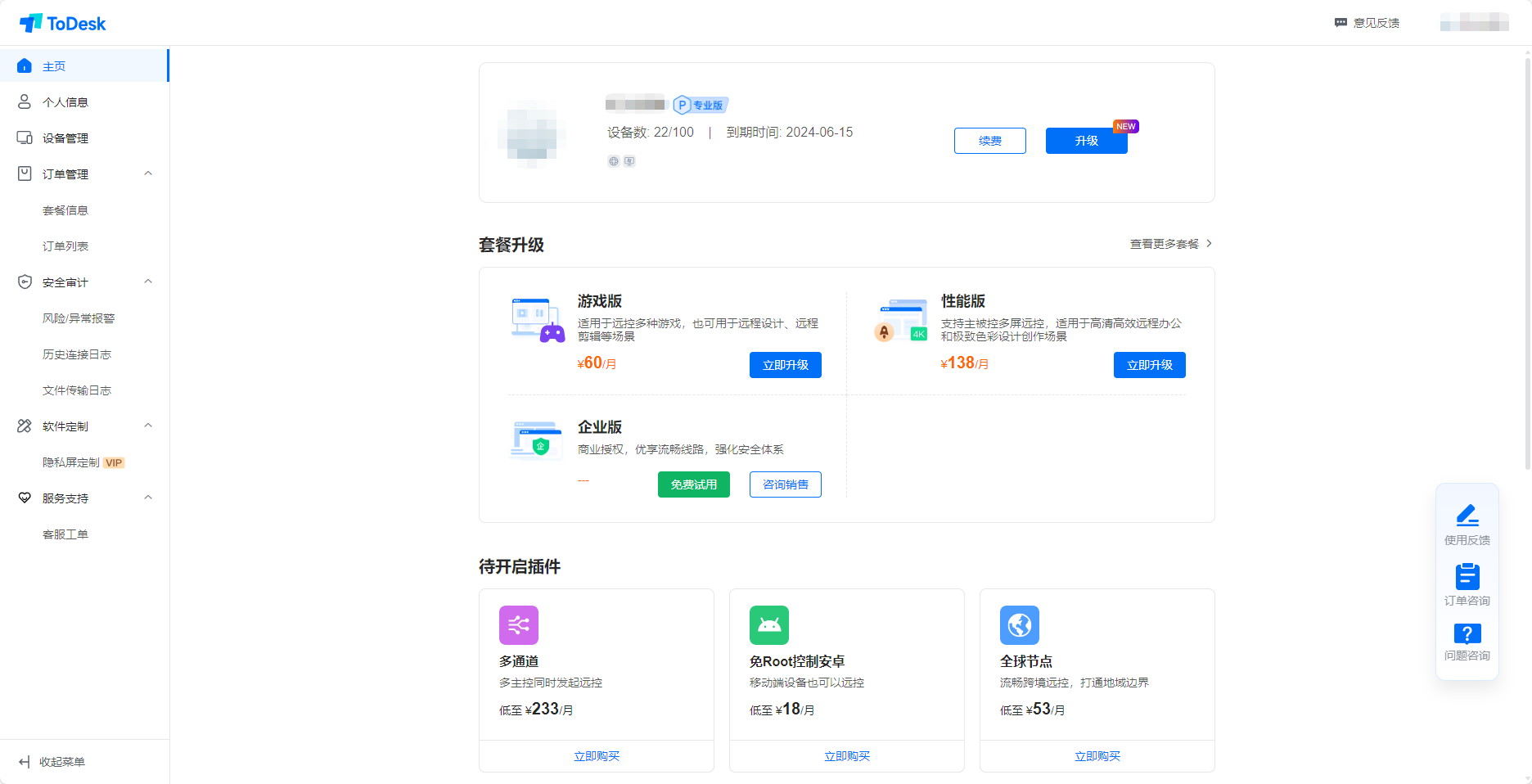Screen dimensions: 1532x784
Task: Click the arrow next to 查看更多套餐
Action: coord(1209,244)
